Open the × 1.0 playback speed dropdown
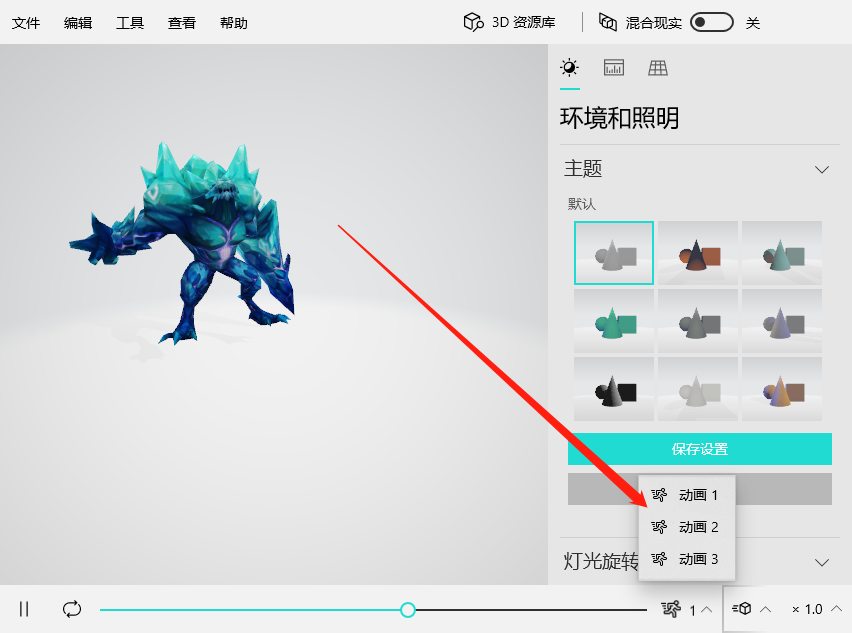 (816, 610)
